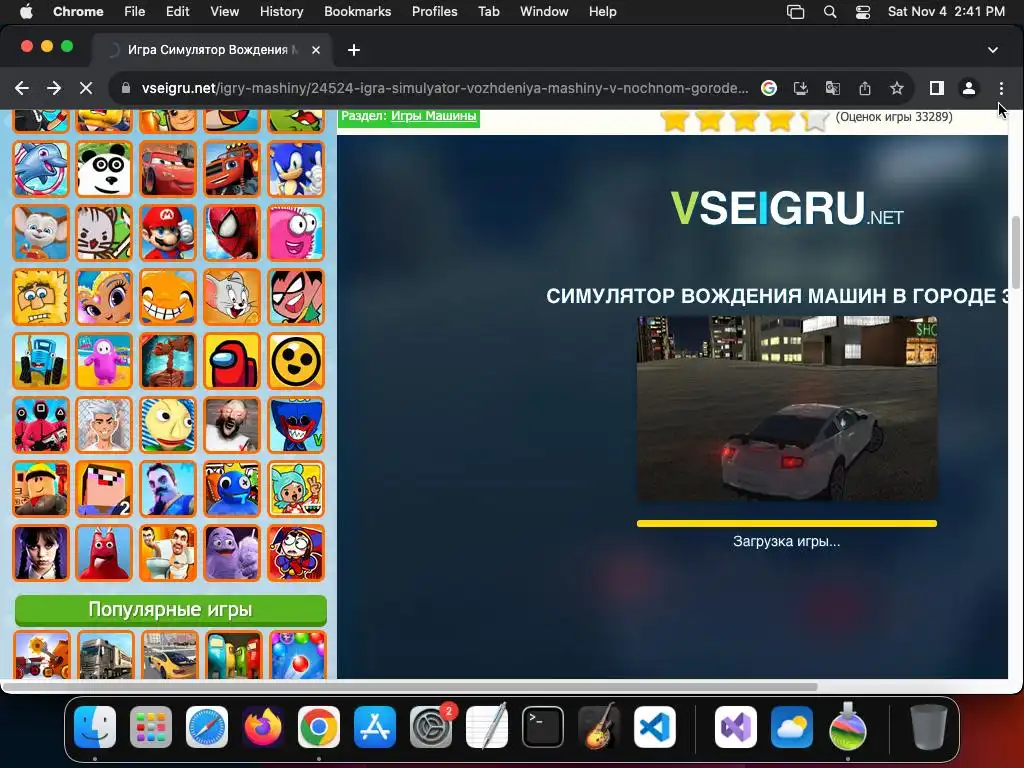The height and width of the screenshot is (768, 1024).
Task: Open the Squid Game guards icon
Action: [x=40, y=425]
